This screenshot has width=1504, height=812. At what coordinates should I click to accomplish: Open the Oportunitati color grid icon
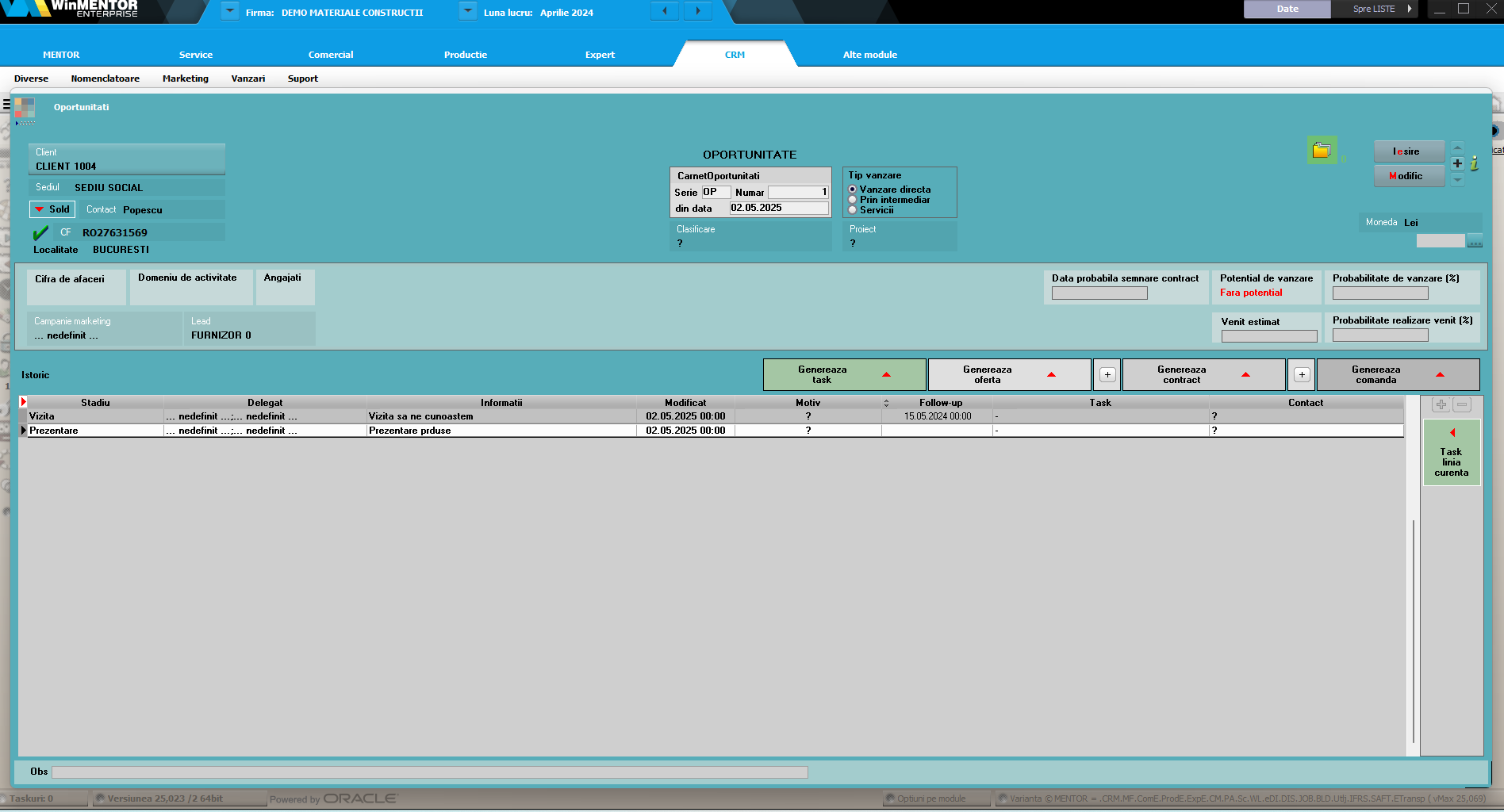pos(25,109)
